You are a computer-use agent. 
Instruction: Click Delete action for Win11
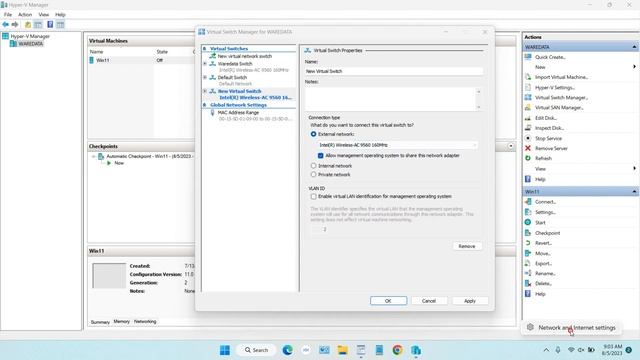(x=543, y=284)
